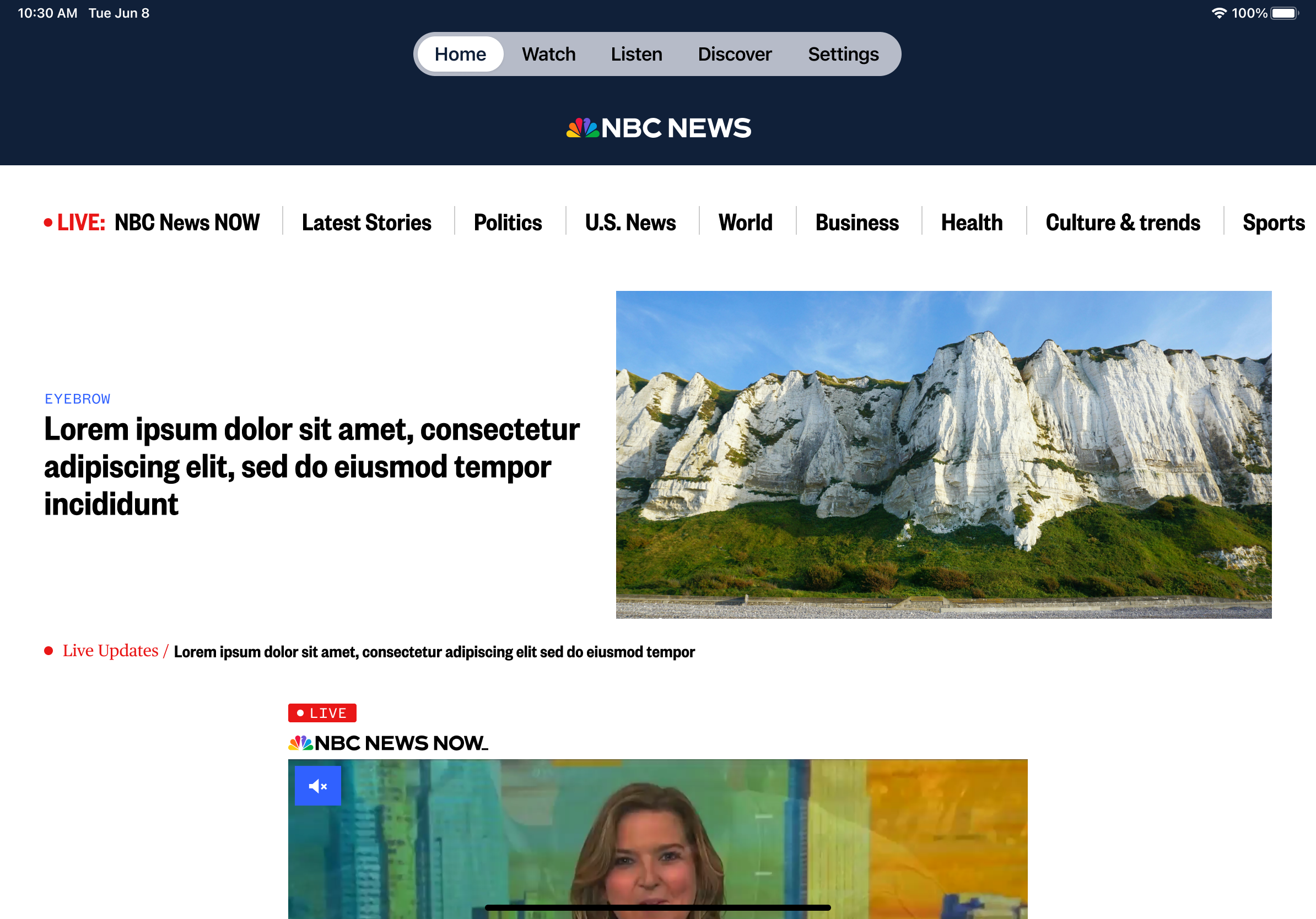Viewport: 1316px width, 919px height.
Task: Select the Home tab
Action: coord(460,54)
